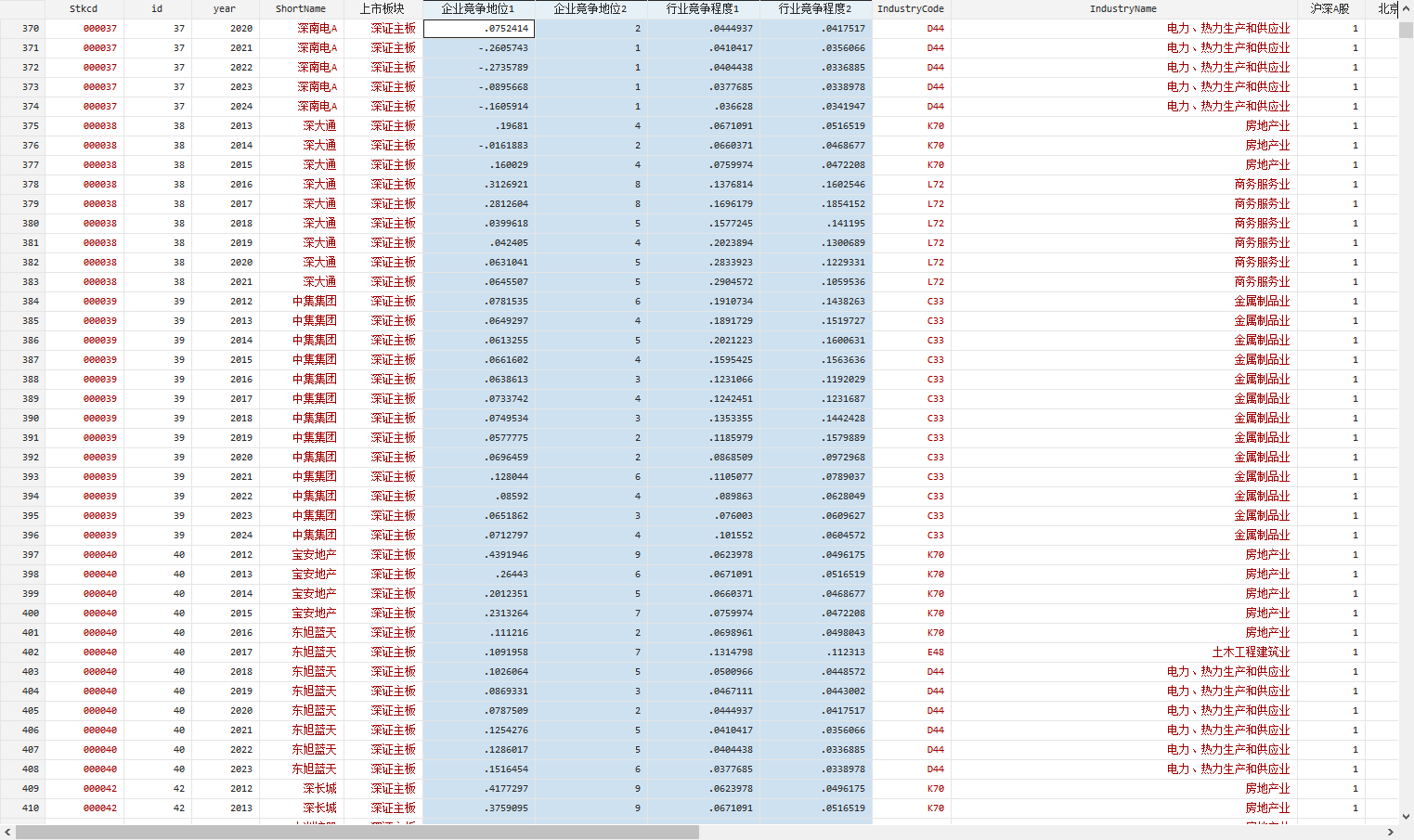Viewport: 1414px width, 840px height.
Task: Click the scroll up arrow on vertical scrollbar
Action: [1406, 8]
